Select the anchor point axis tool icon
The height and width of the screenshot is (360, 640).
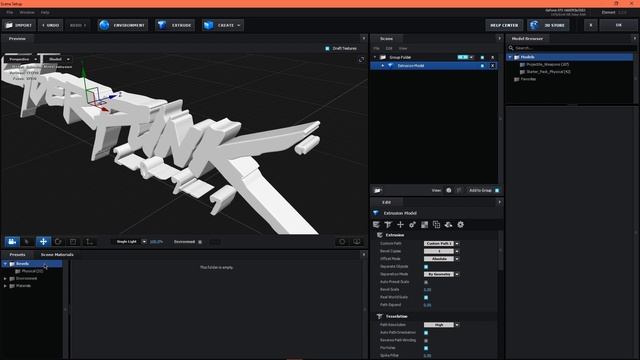89,242
